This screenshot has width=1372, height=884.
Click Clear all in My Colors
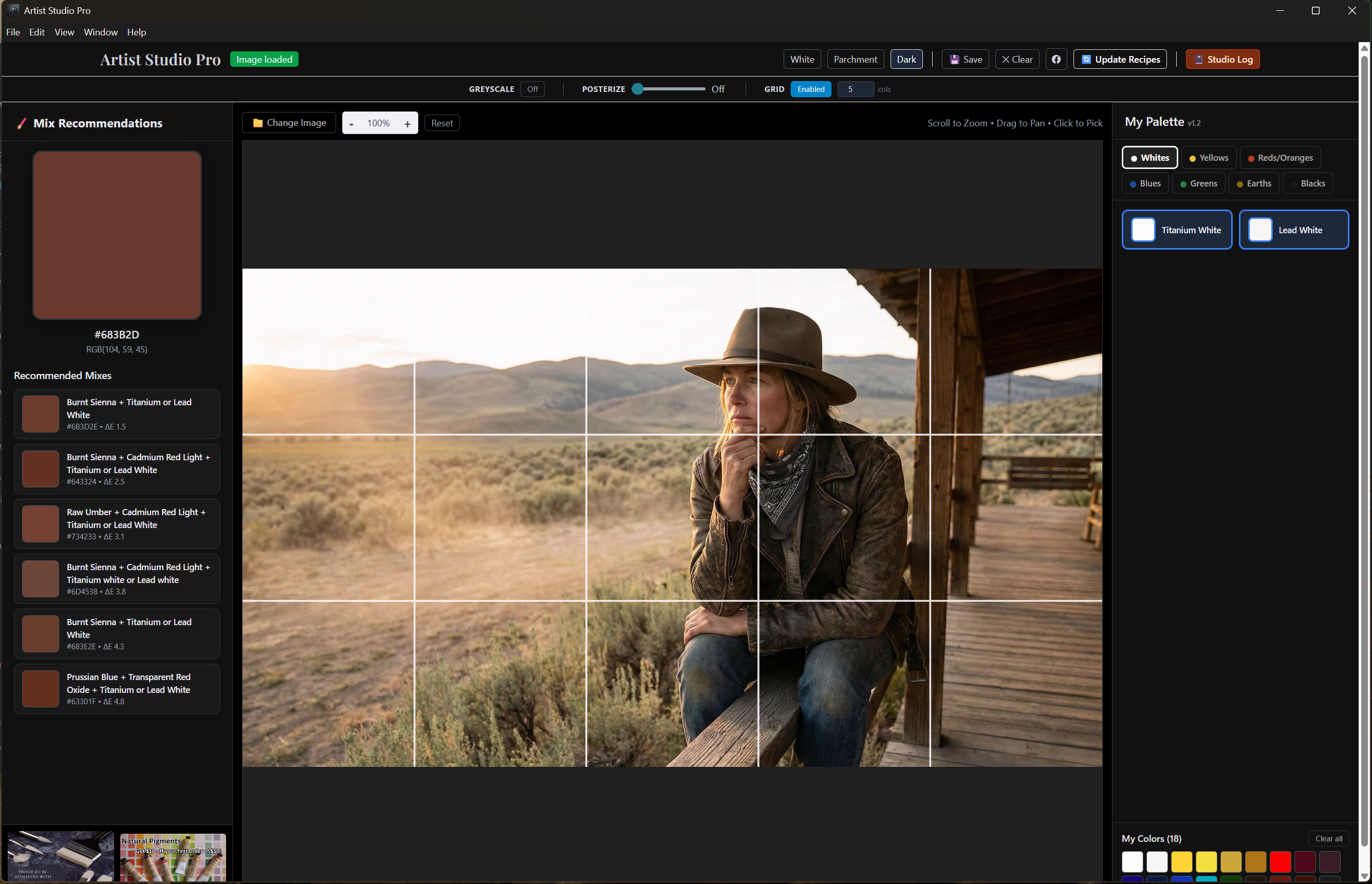coord(1328,838)
